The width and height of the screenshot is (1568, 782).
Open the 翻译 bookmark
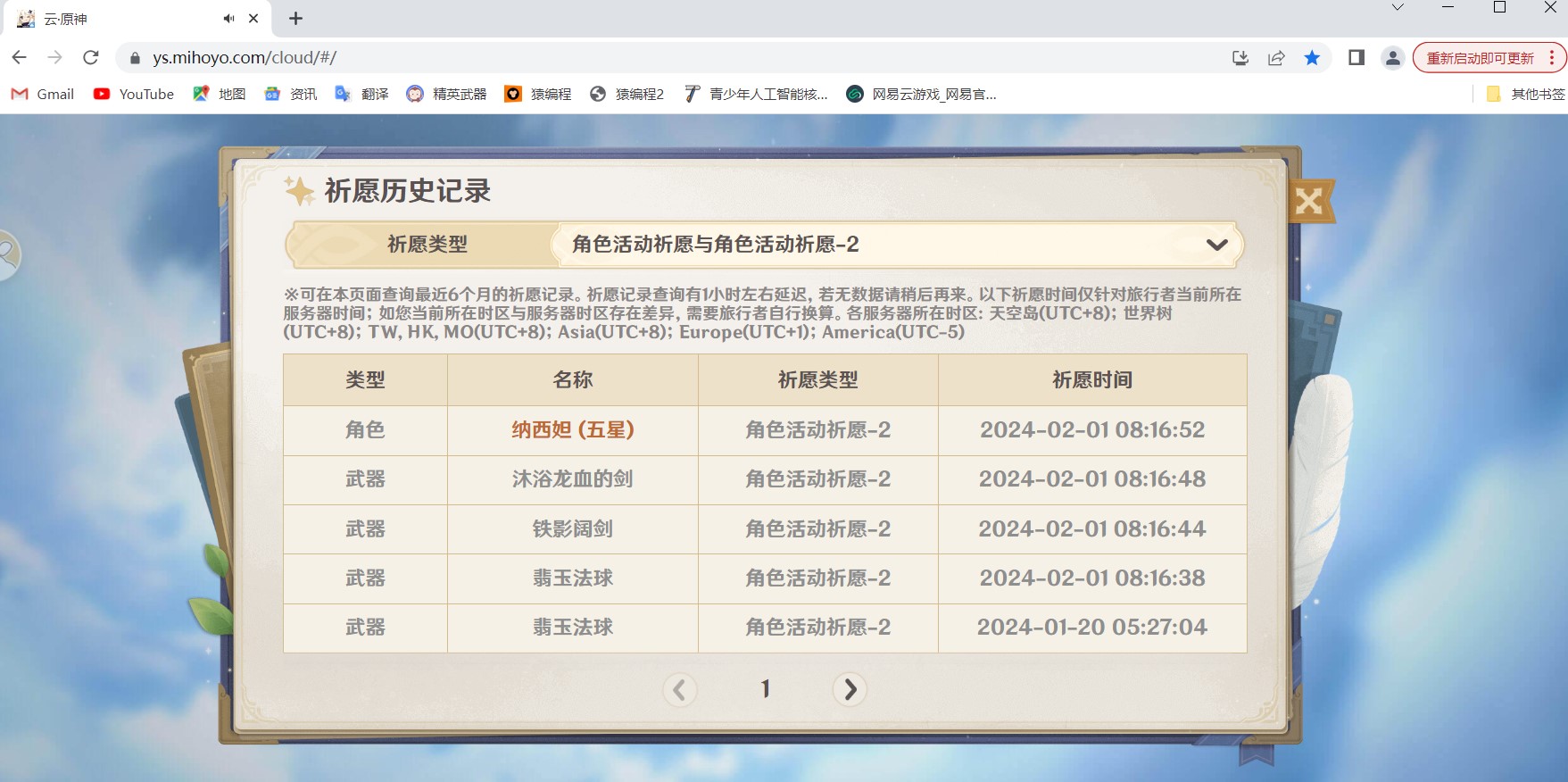point(362,94)
